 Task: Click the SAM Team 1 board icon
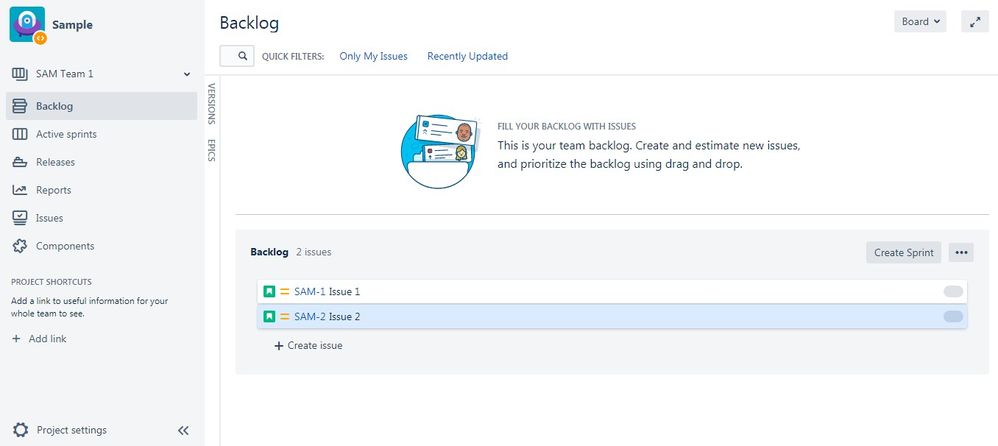pos(20,74)
